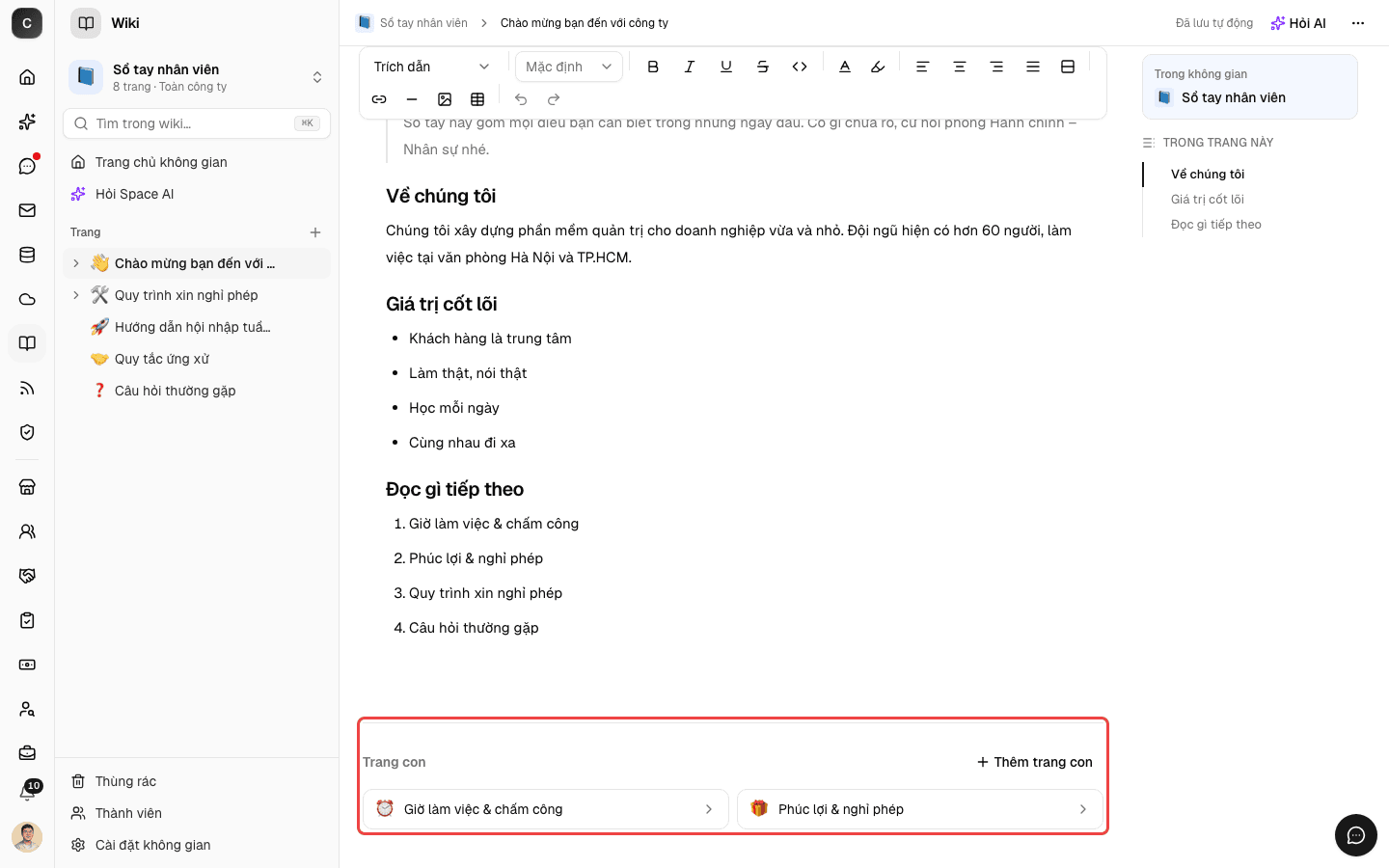
Task: Align text left
Action: point(923,67)
